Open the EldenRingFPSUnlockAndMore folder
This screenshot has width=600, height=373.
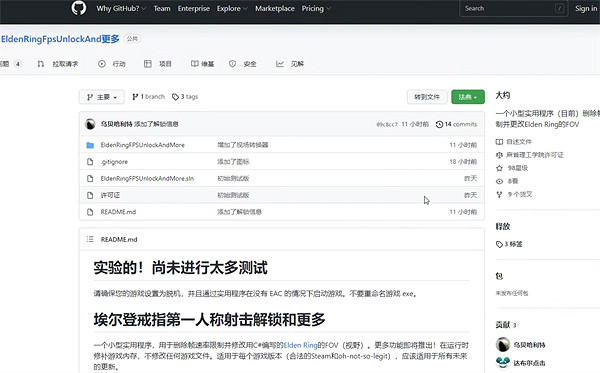click(x=142, y=145)
